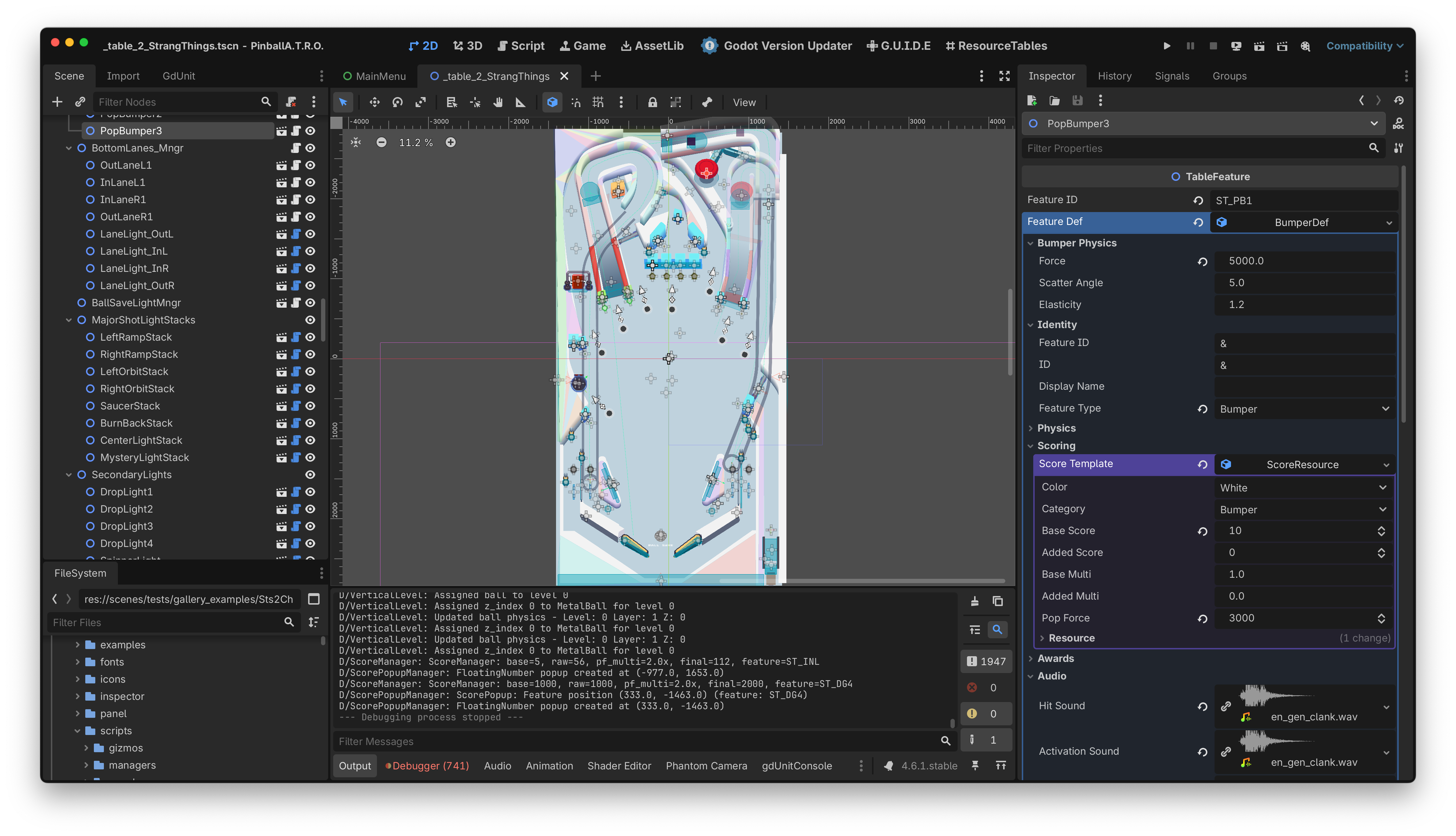Screen dimensions: 1456x836
Task: Open the Feature Def BumperDef dropdown
Action: [x=1304, y=222]
